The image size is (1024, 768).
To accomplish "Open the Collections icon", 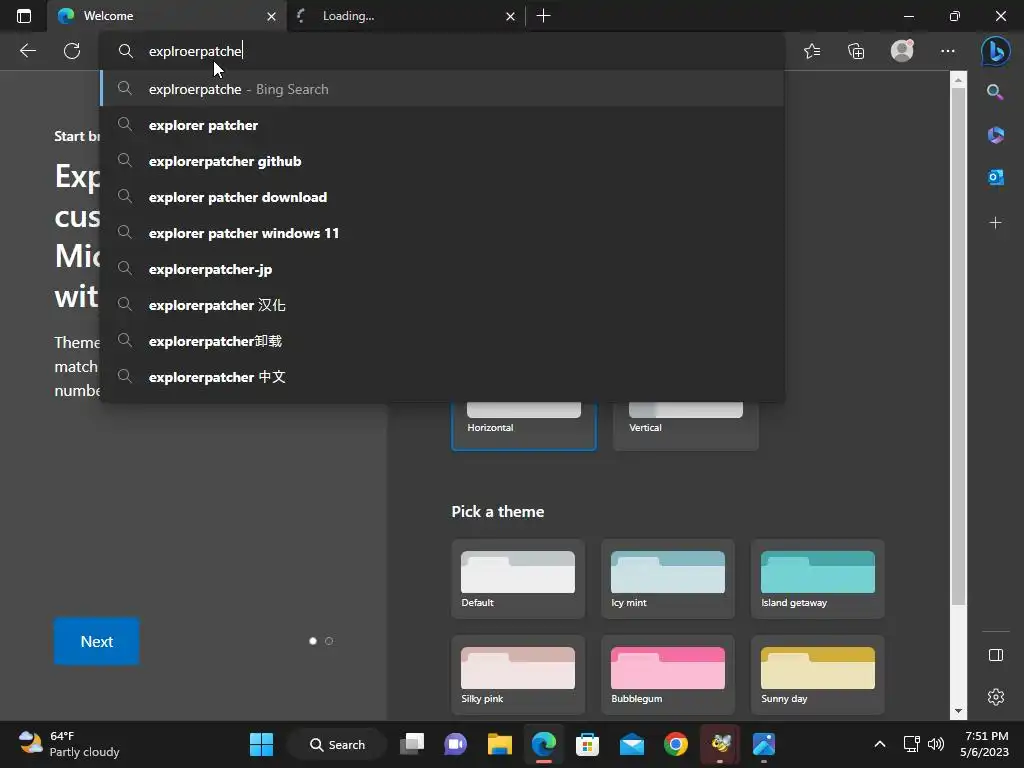I will point(856,51).
